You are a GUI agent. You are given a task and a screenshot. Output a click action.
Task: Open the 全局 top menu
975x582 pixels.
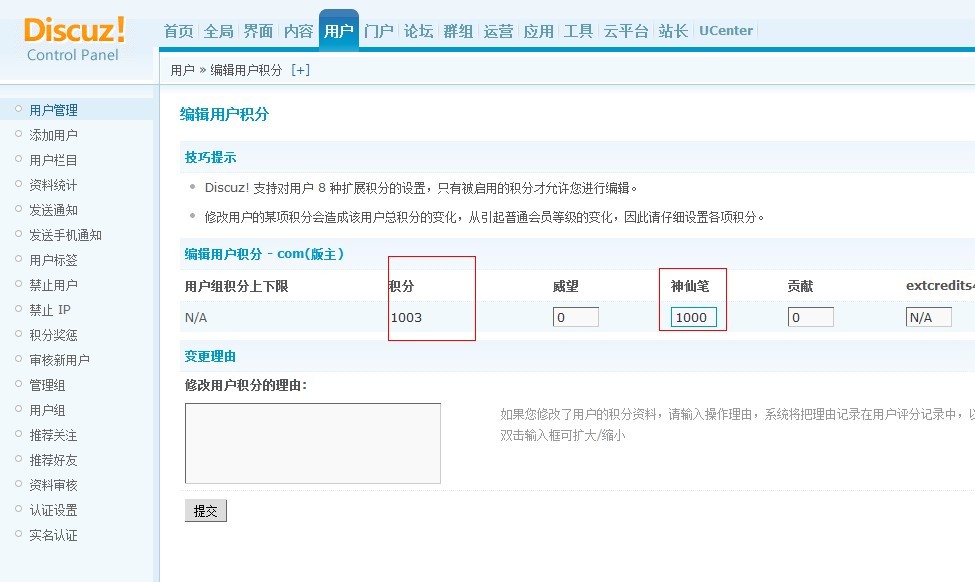coord(218,31)
